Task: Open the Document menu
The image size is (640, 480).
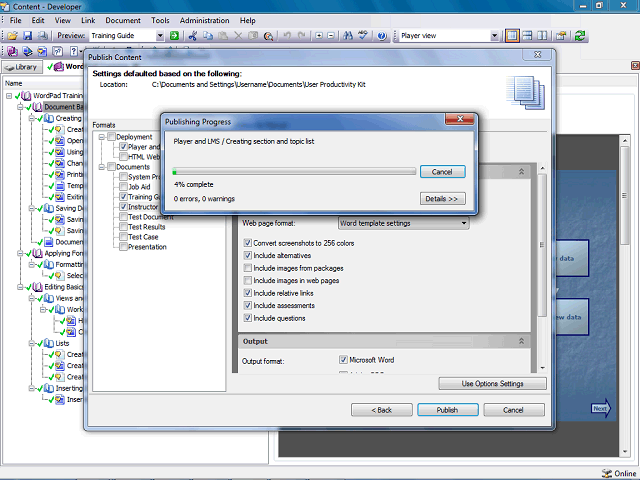Action: point(123,20)
